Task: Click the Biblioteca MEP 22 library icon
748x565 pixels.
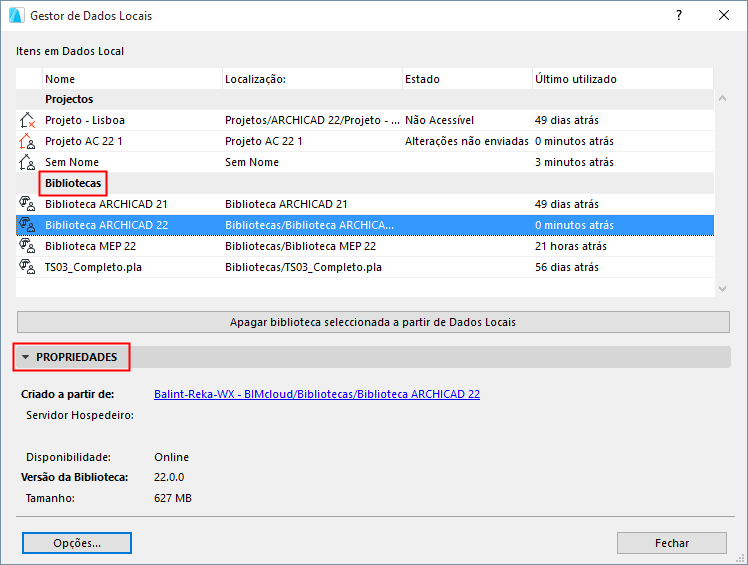Action: coord(27,246)
